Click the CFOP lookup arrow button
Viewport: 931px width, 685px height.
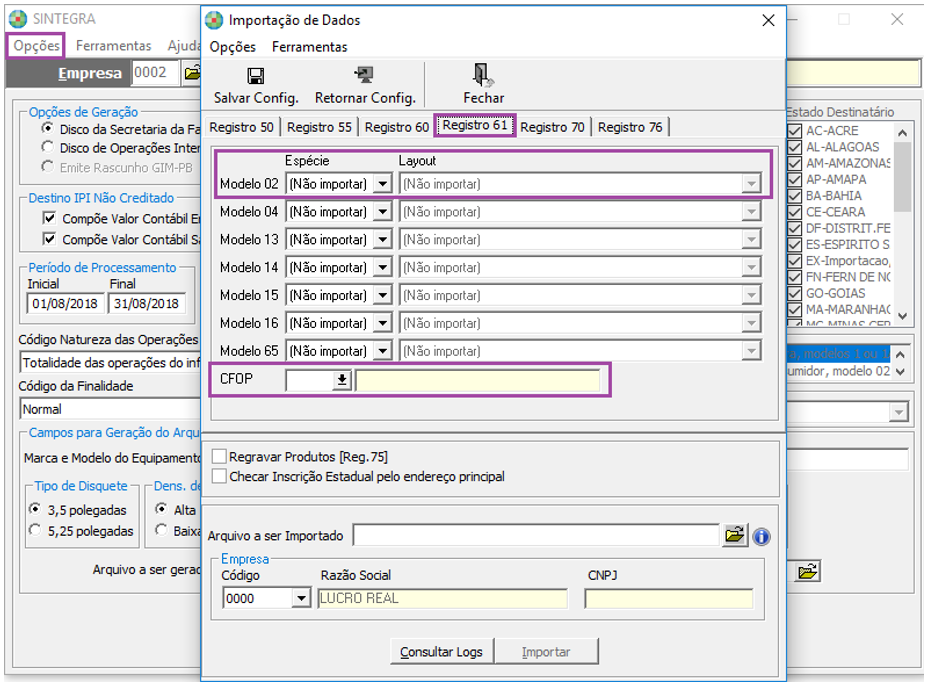tap(342, 380)
